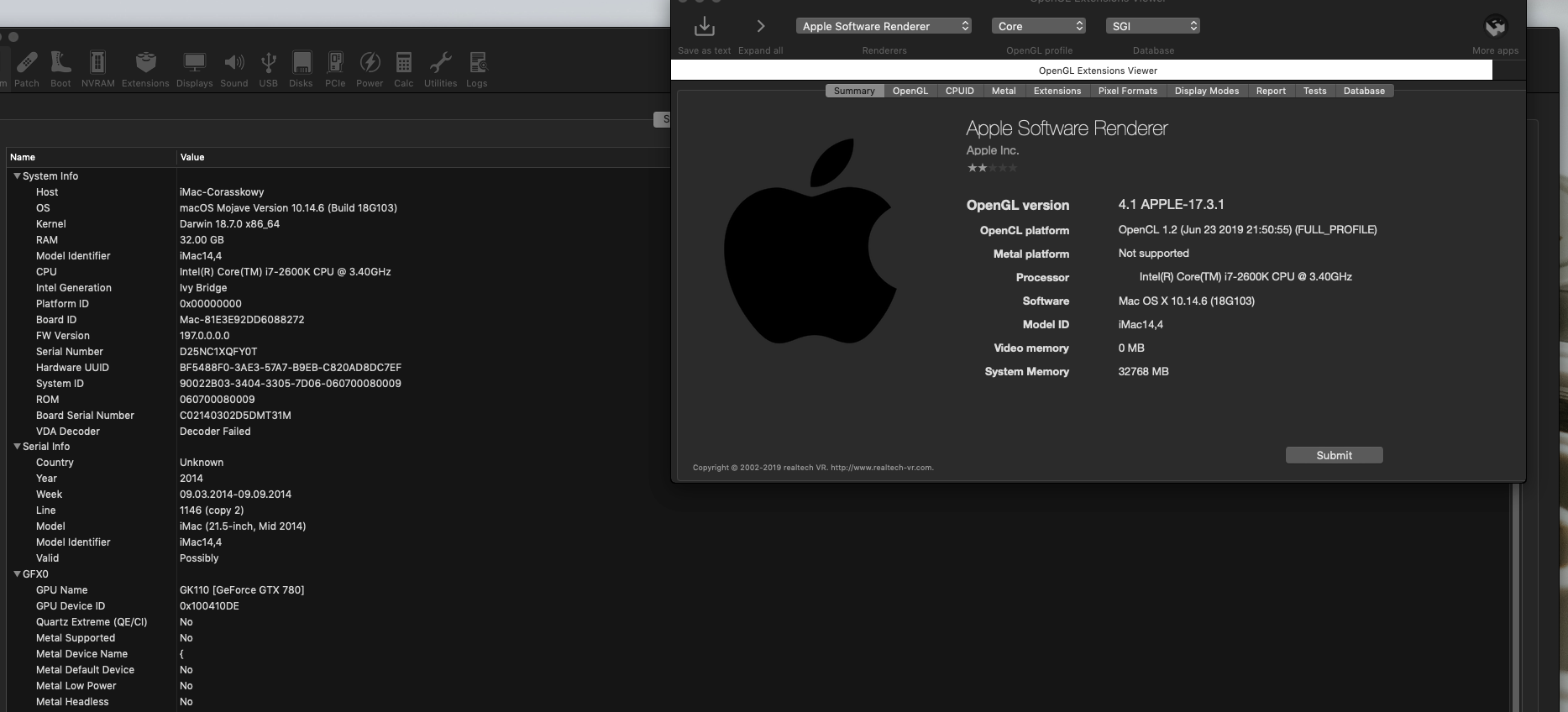Screen dimensions: 1568x712
Task: Switch to the OpenGL tab
Action: [910, 91]
